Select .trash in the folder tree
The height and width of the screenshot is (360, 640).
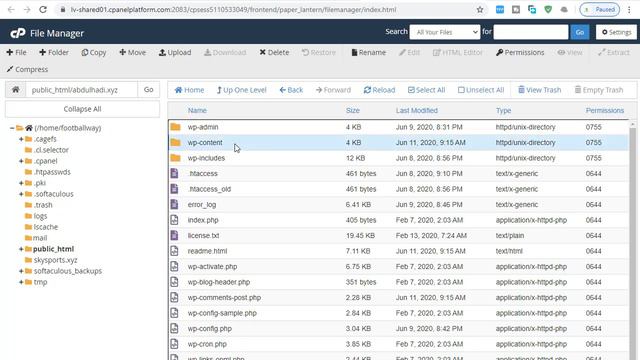pos(43,205)
